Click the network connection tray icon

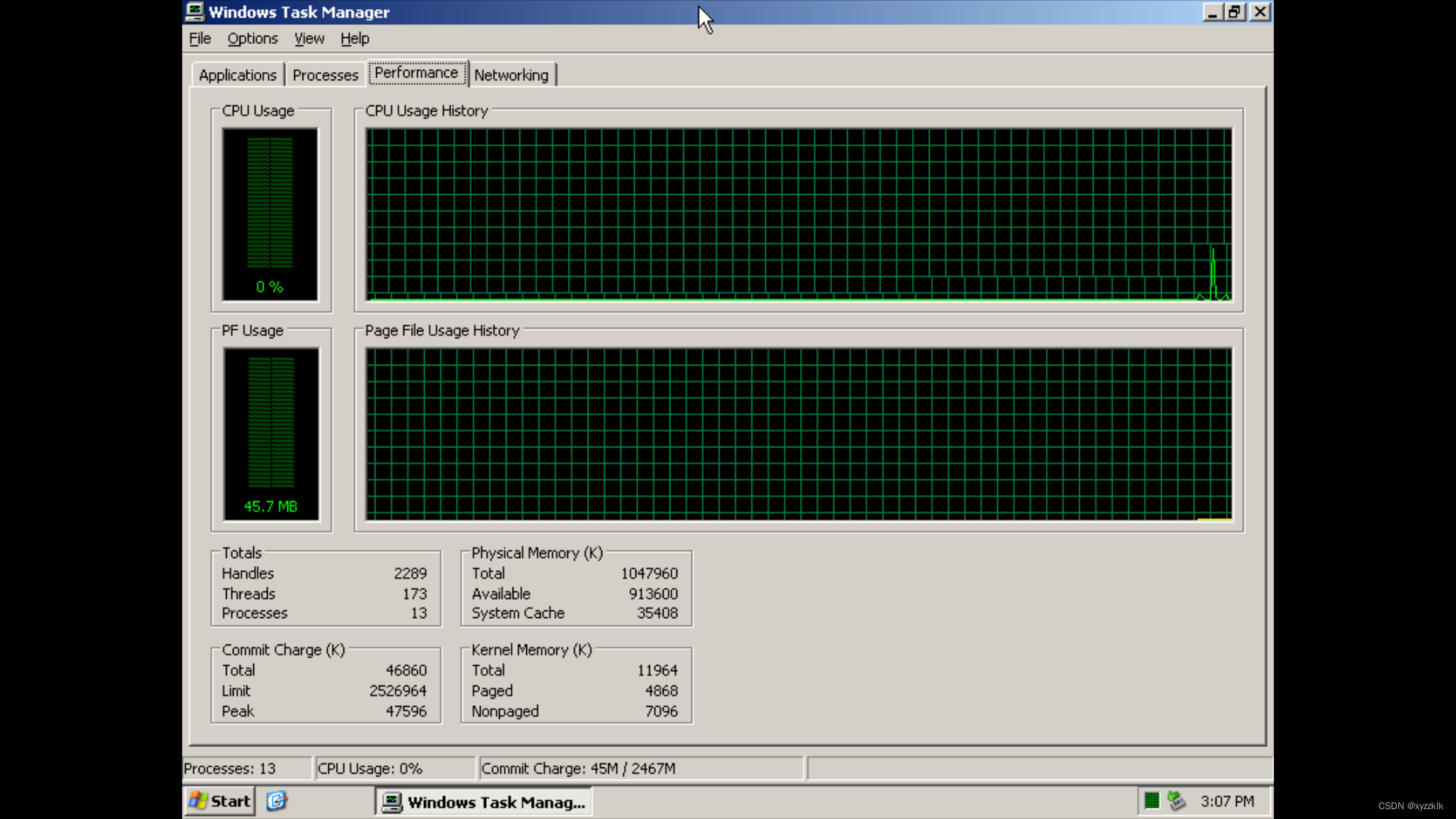[1176, 801]
